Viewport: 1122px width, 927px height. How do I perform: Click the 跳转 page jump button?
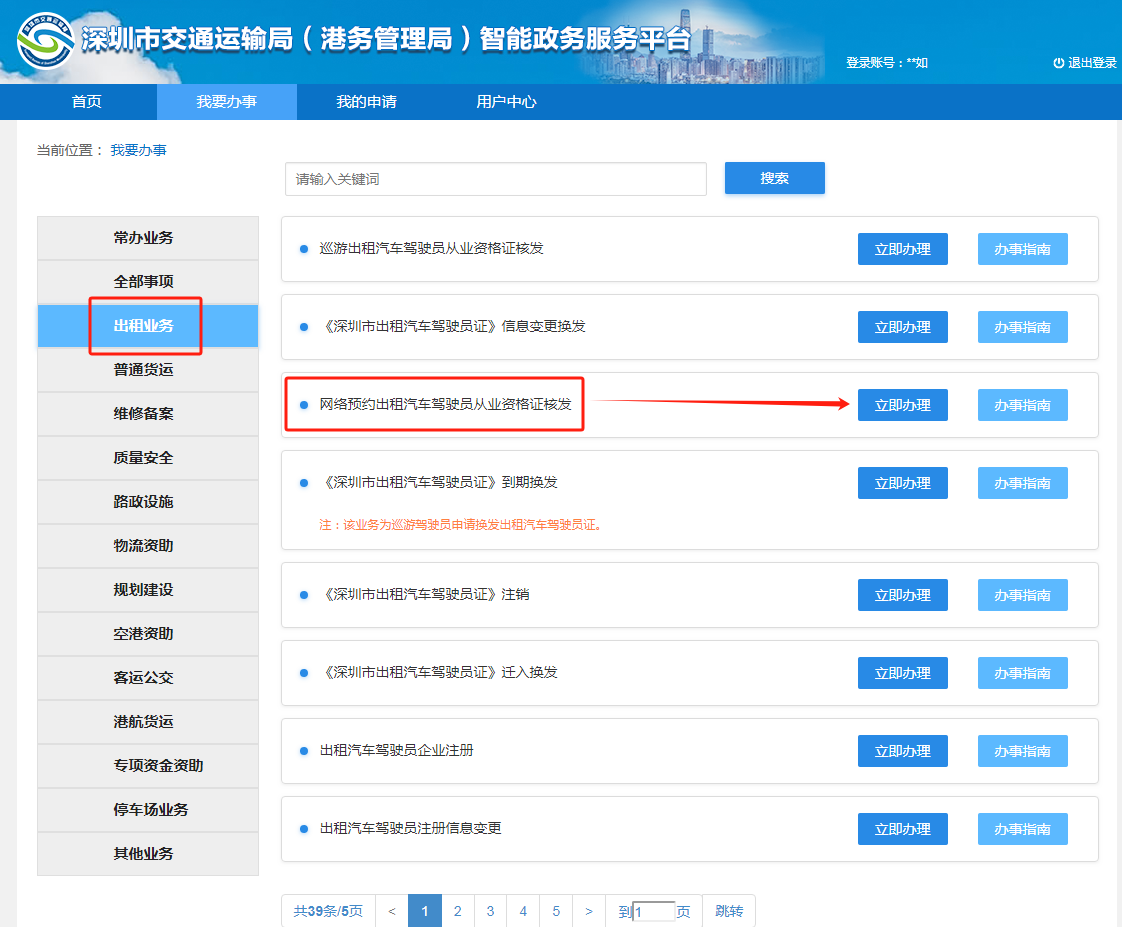730,911
